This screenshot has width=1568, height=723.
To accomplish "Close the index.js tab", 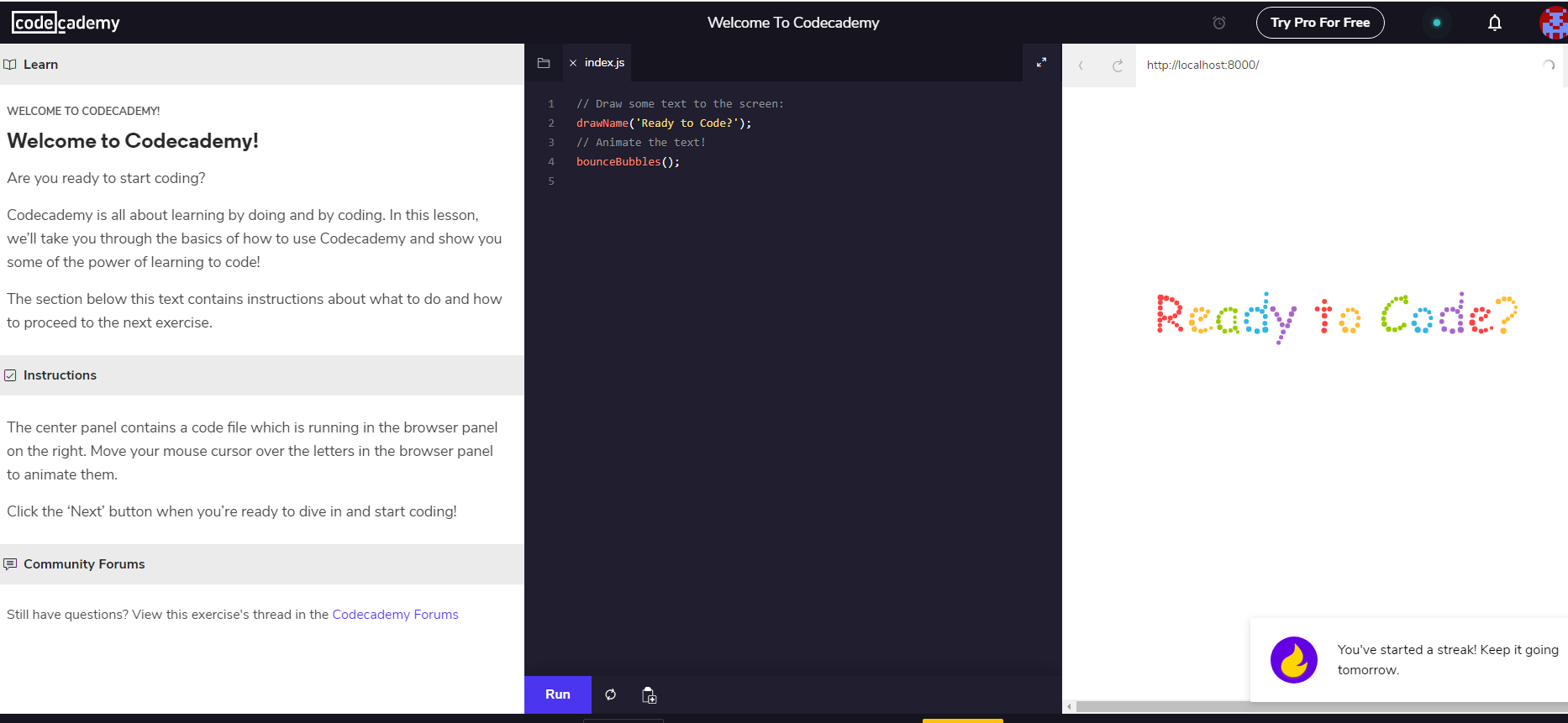I will click(x=573, y=63).
